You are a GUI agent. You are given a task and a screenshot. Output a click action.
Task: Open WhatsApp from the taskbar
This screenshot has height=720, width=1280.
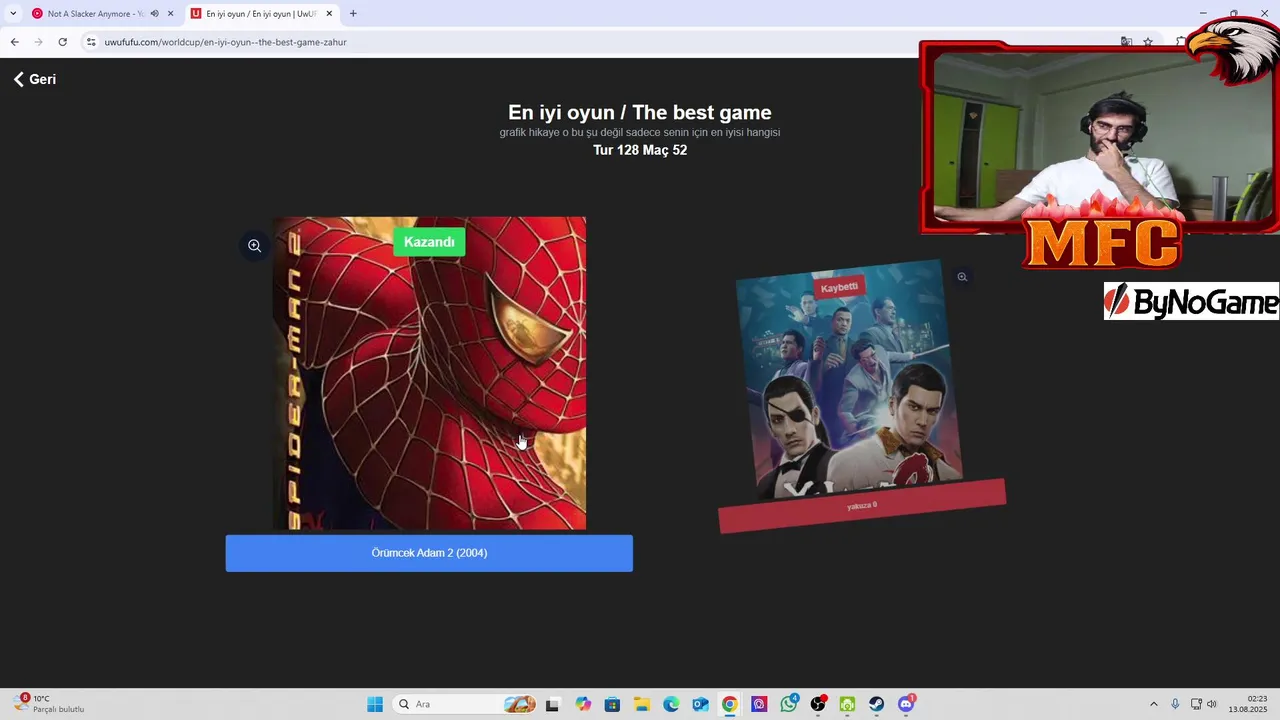point(789,704)
